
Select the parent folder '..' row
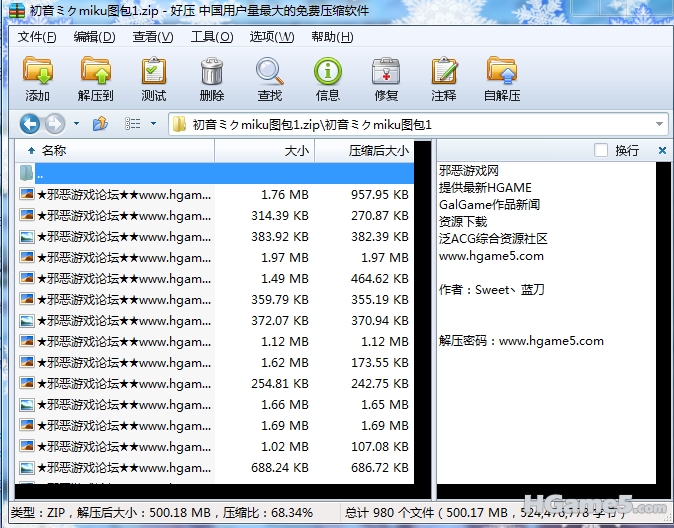(215, 173)
